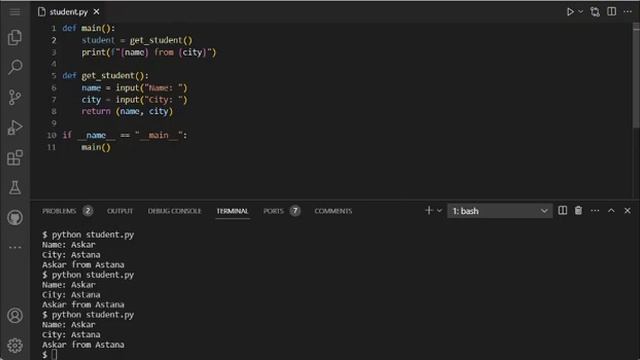Open the Testing flask view
Screen dimensions: 640x360
point(15,188)
